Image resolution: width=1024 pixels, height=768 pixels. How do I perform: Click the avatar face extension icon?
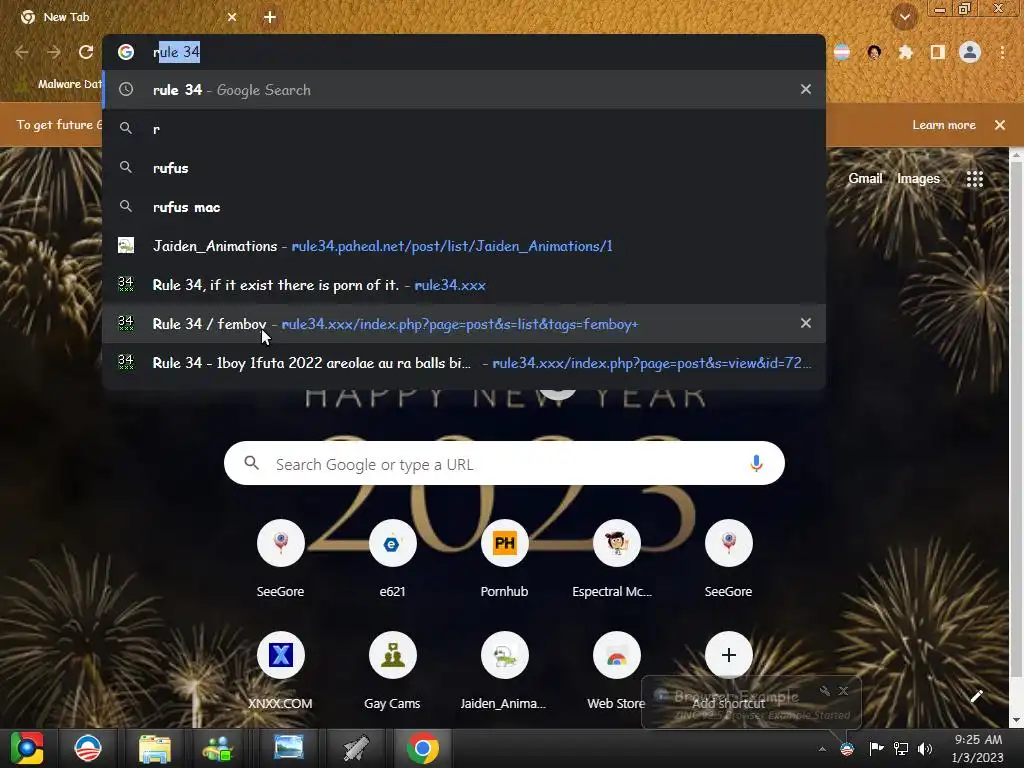(x=874, y=52)
